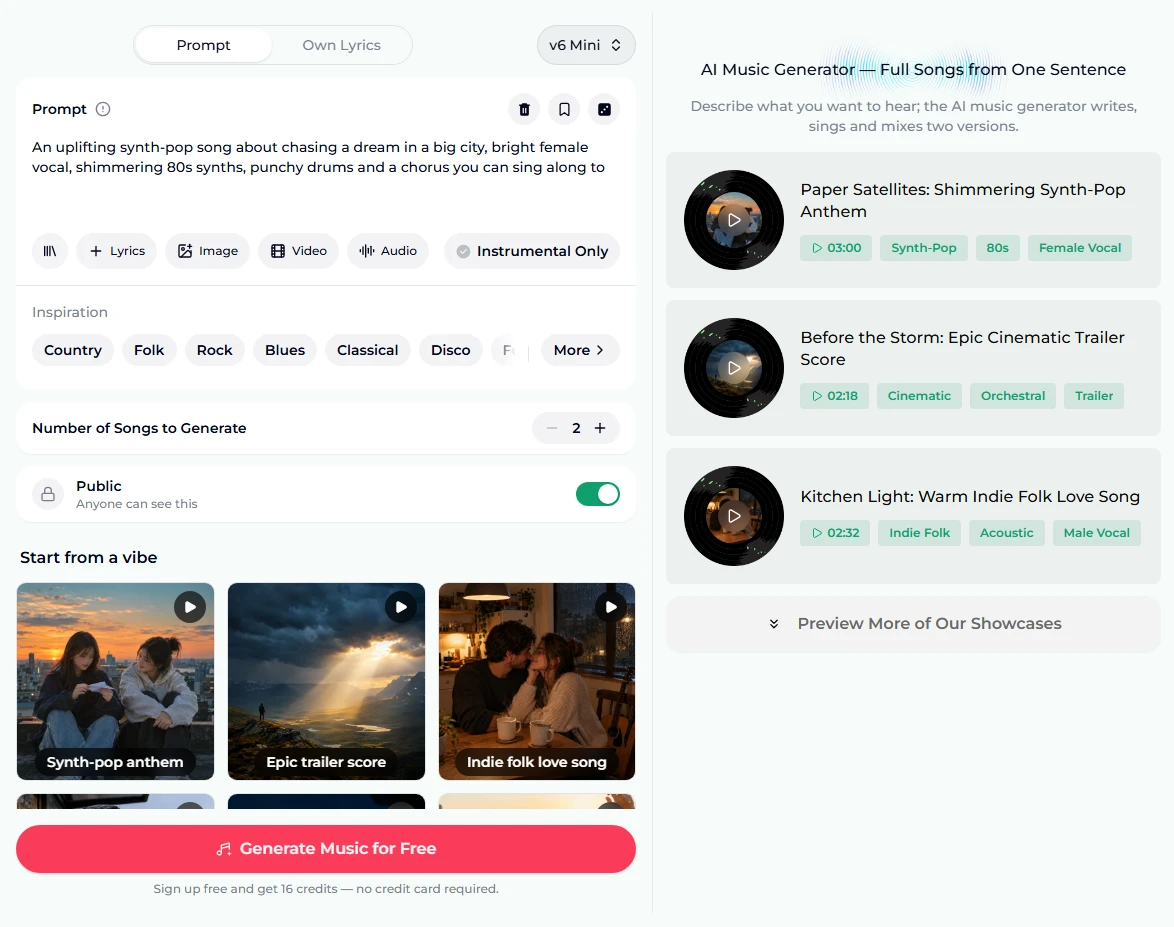Pick the Blues inspiration tag
Screen dimensions: 1174x927
pyautogui.click(x=285, y=350)
